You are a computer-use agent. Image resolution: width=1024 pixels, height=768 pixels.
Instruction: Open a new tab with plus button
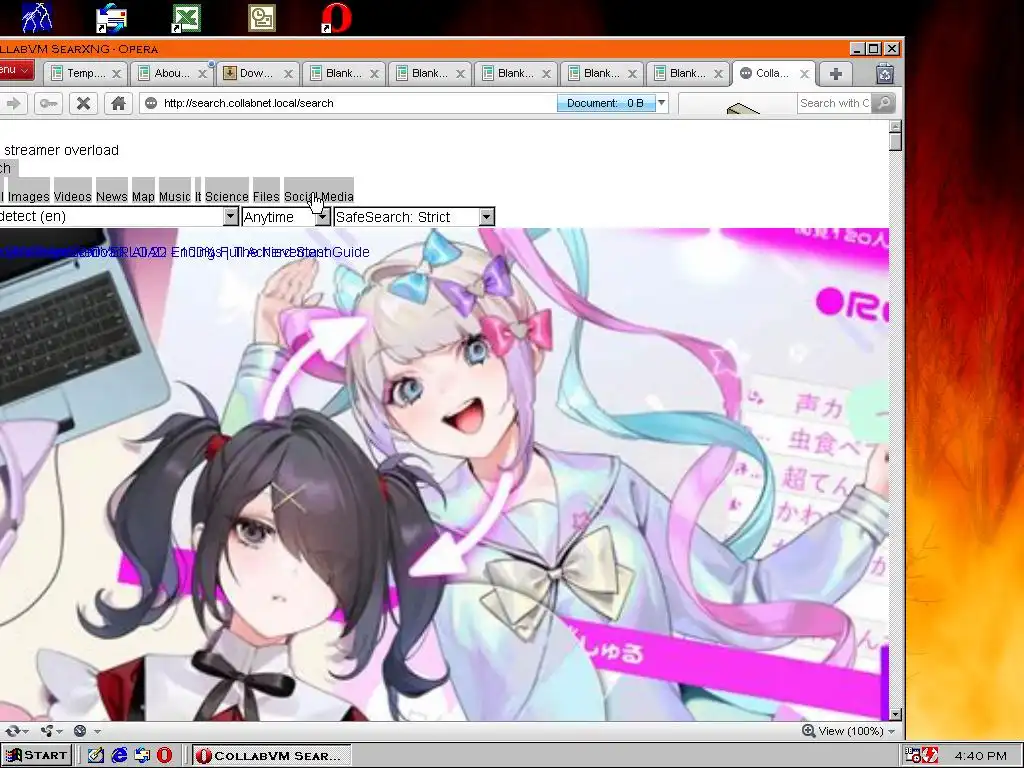tap(835, 74)
